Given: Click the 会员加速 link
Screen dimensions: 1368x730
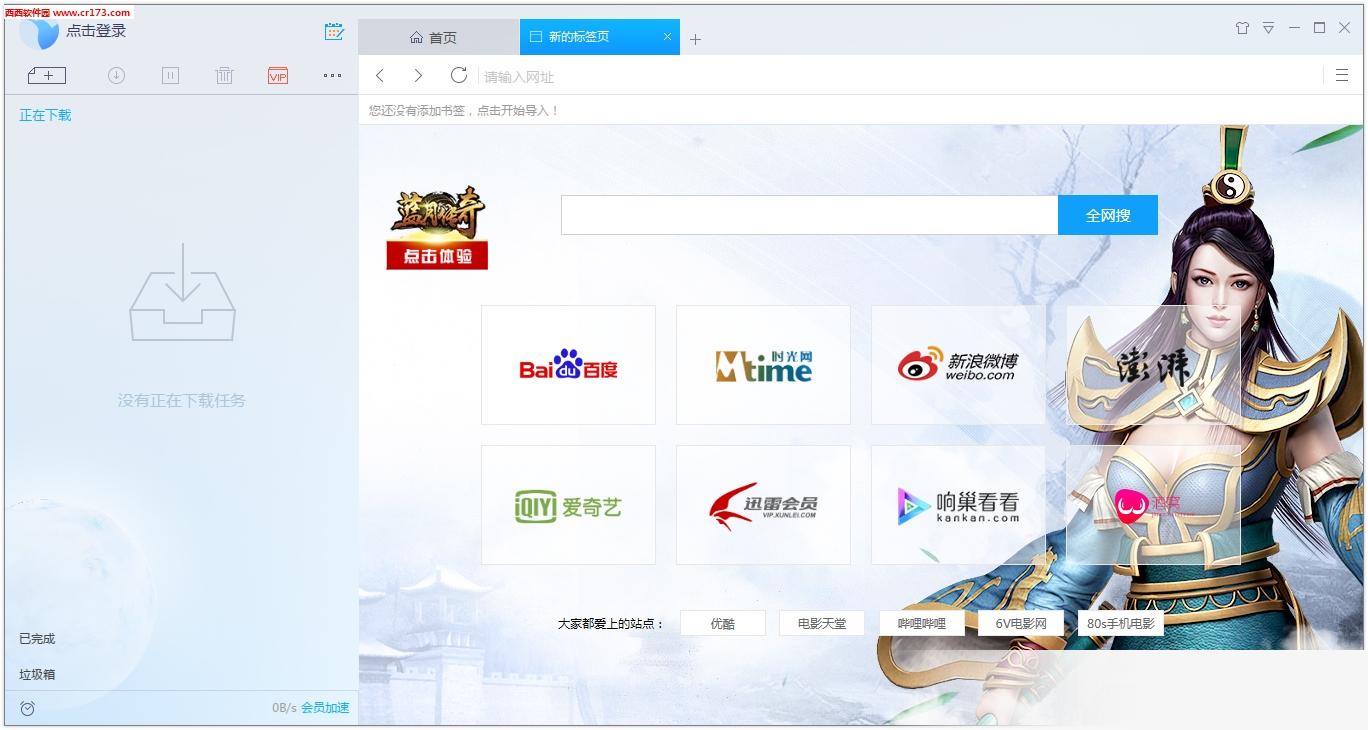Looking at the screenshot, I should tap(325, 708).
